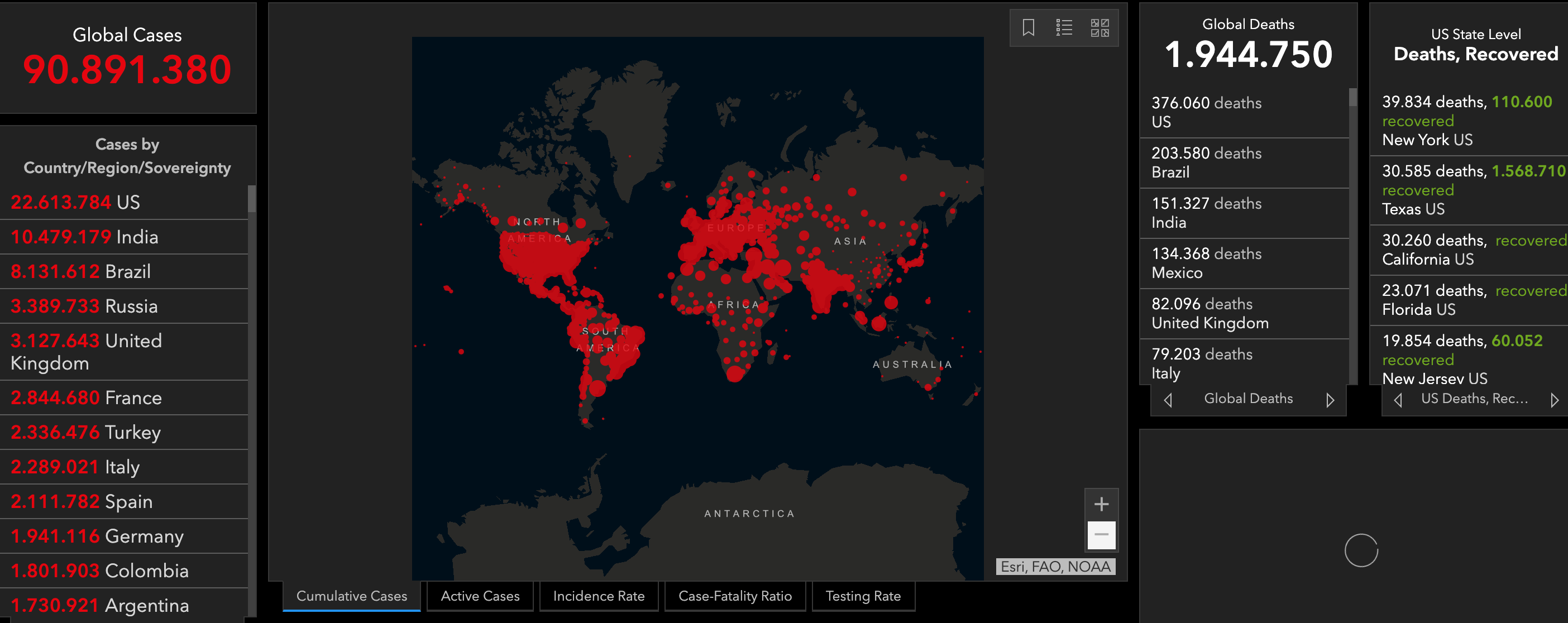1568x623 pixels.
Task: Click the Esri, FAO, NOAA attribution
Action: 1055,567
